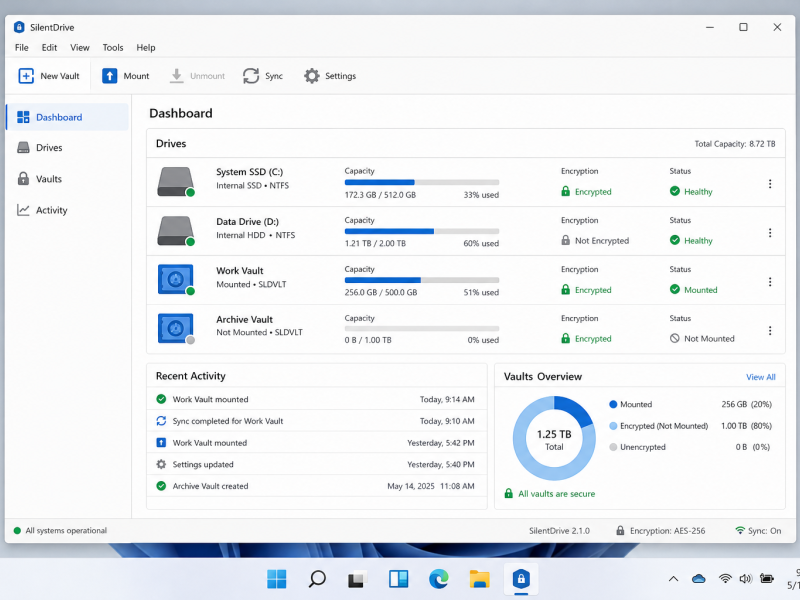Screen dimensions: 800x600
Task: Click the Not Mounted prohibited icon
Action: click(x=674, y=338)
